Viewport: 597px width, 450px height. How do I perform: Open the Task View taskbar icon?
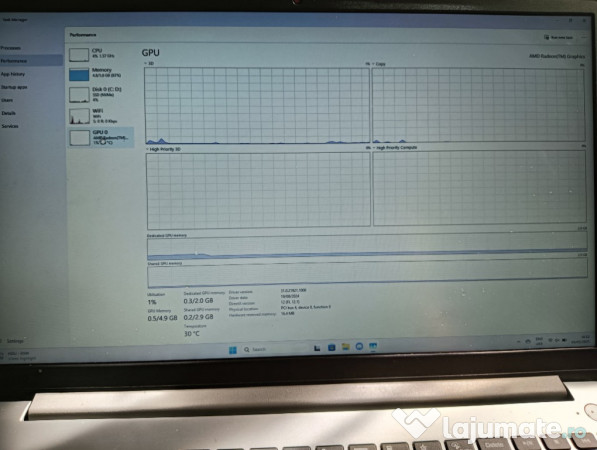click(317, 348)
